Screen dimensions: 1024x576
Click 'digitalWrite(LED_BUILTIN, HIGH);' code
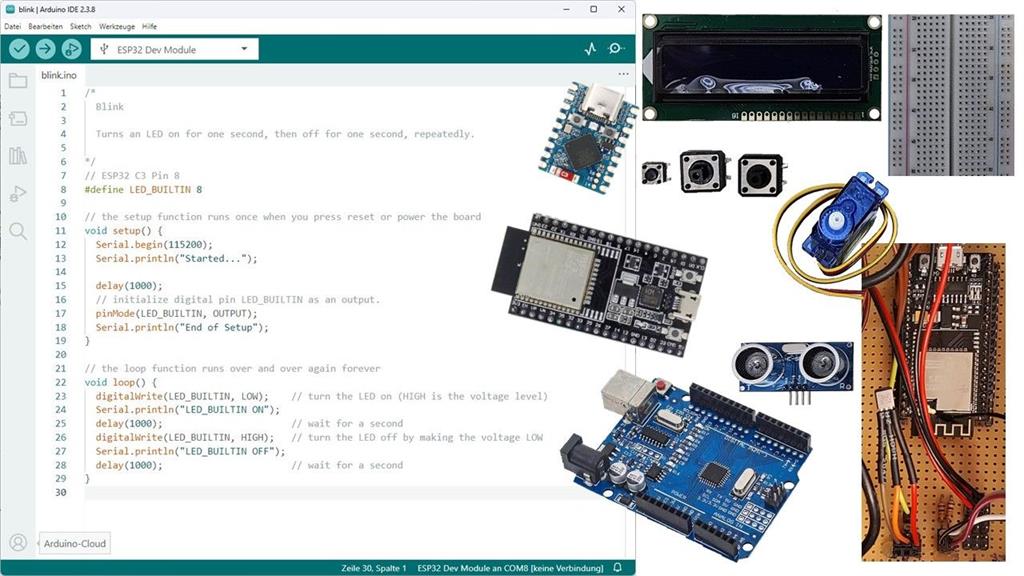185,437
